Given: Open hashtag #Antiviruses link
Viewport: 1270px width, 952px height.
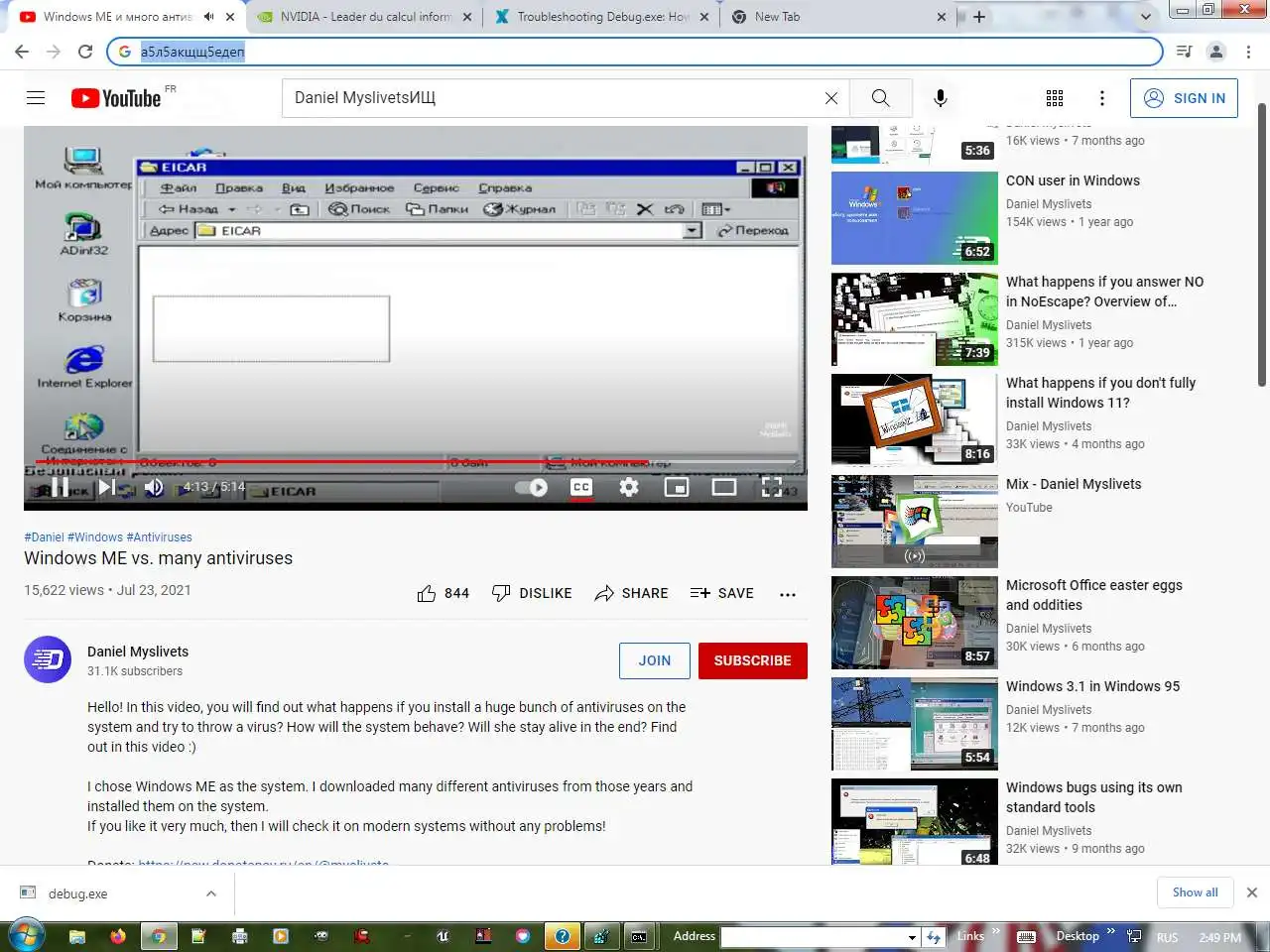Looking at the screenshot, I should pos(160,537).
